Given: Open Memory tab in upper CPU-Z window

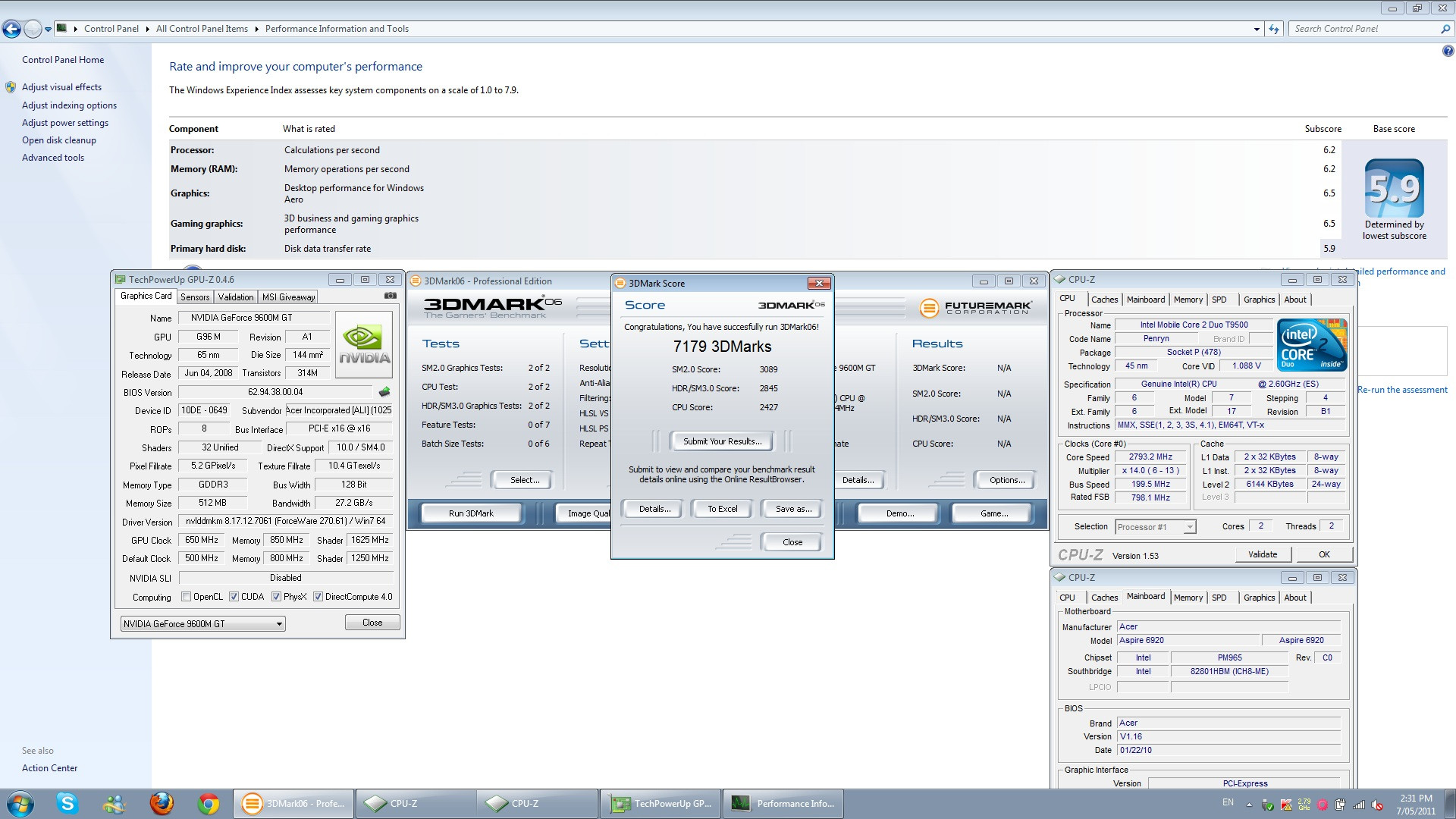Looking at the screenshot, I should tap(1188, 300).
